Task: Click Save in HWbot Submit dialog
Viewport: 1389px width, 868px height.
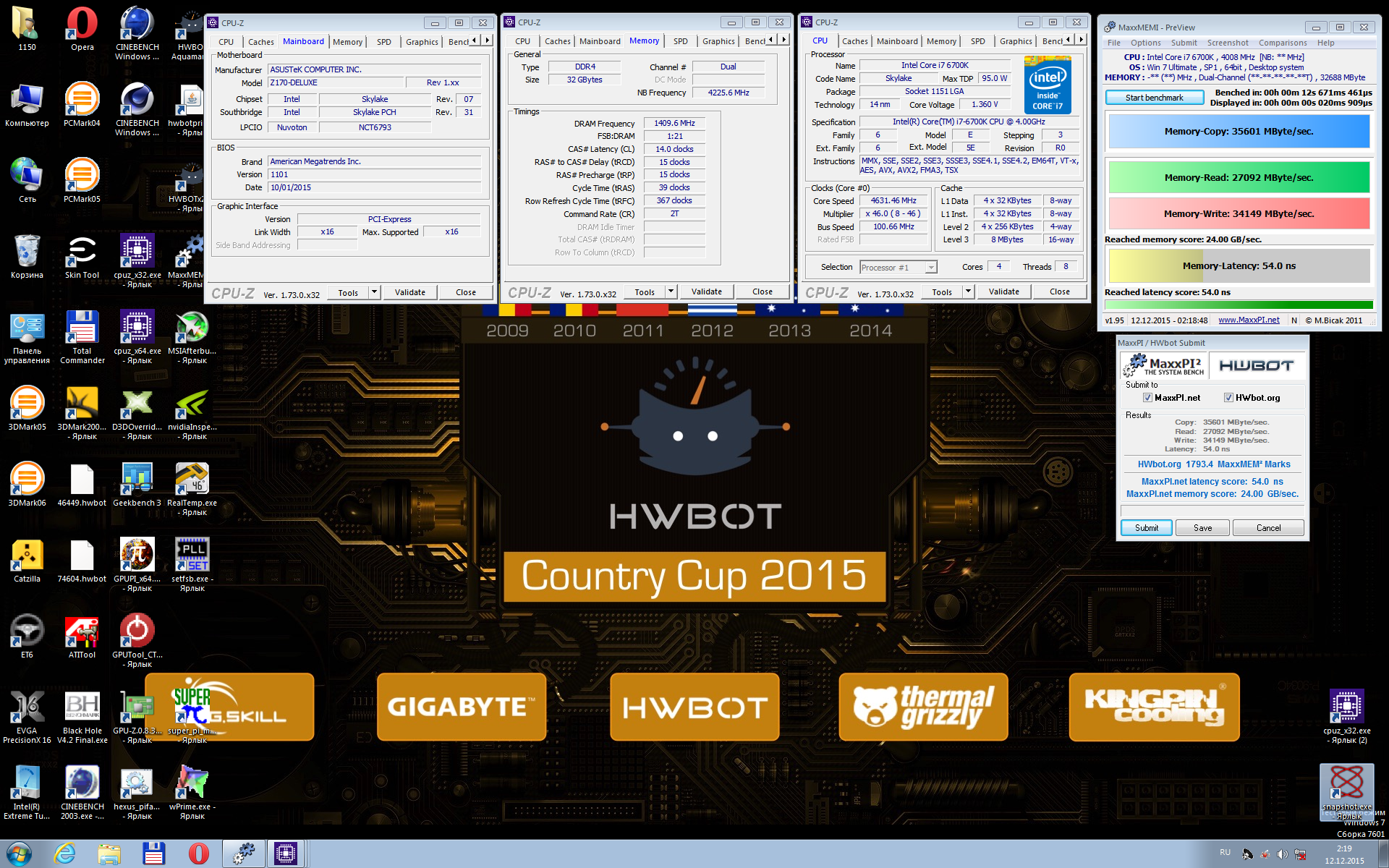Action: 1203,528
